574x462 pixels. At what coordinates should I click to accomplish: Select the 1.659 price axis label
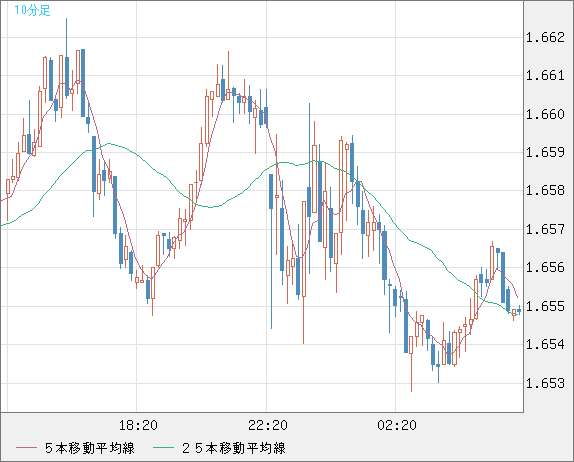545,152
